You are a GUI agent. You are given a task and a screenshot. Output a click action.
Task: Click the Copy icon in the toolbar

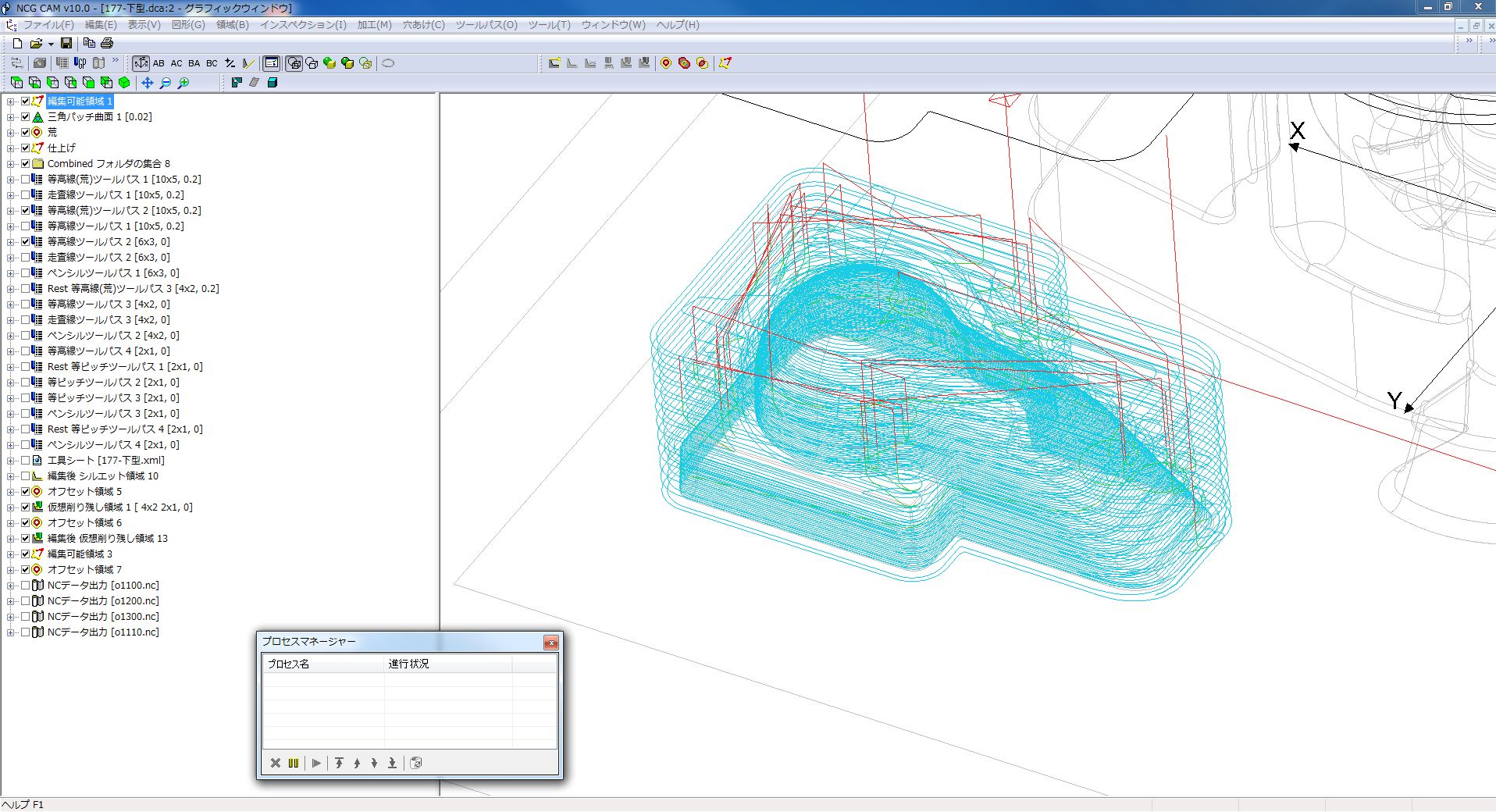click(x=89, y=44)
